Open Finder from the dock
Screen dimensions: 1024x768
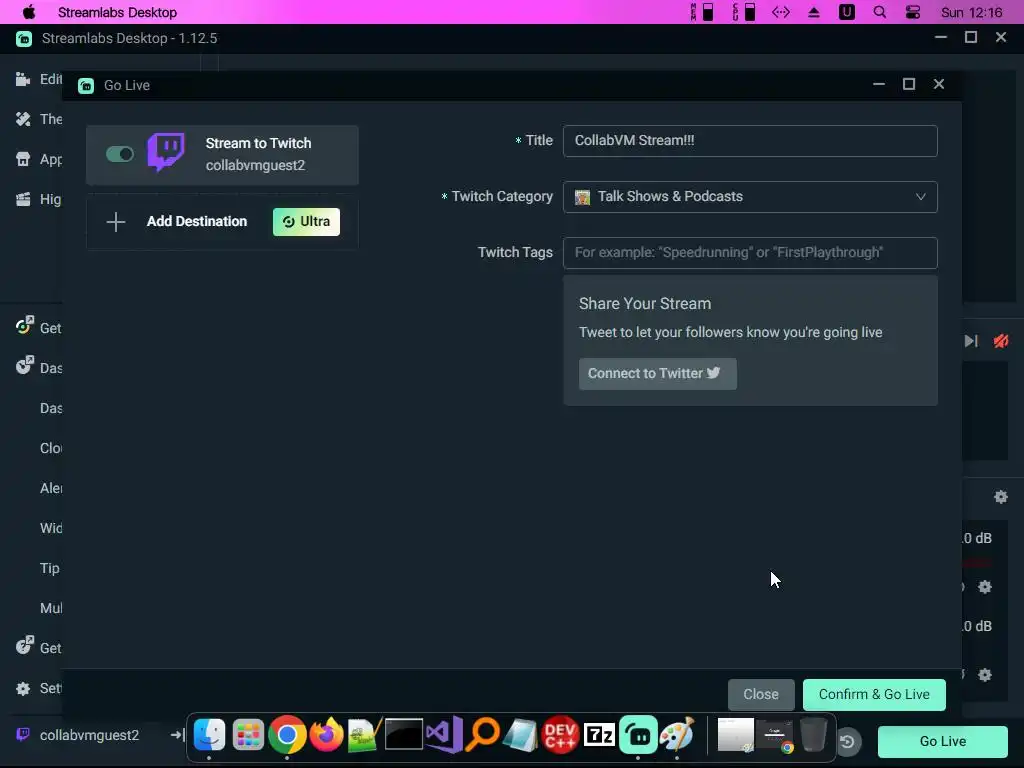click(210, 735)
